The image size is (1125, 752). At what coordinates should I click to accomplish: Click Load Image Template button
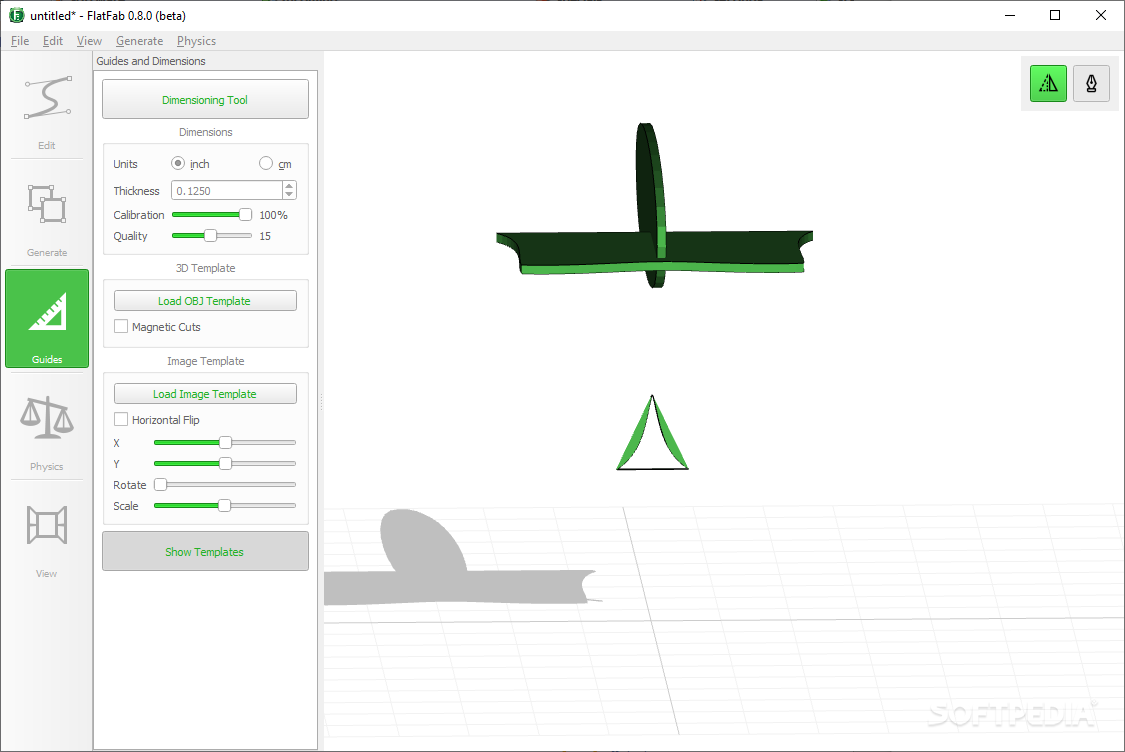(x=205, y=394)
